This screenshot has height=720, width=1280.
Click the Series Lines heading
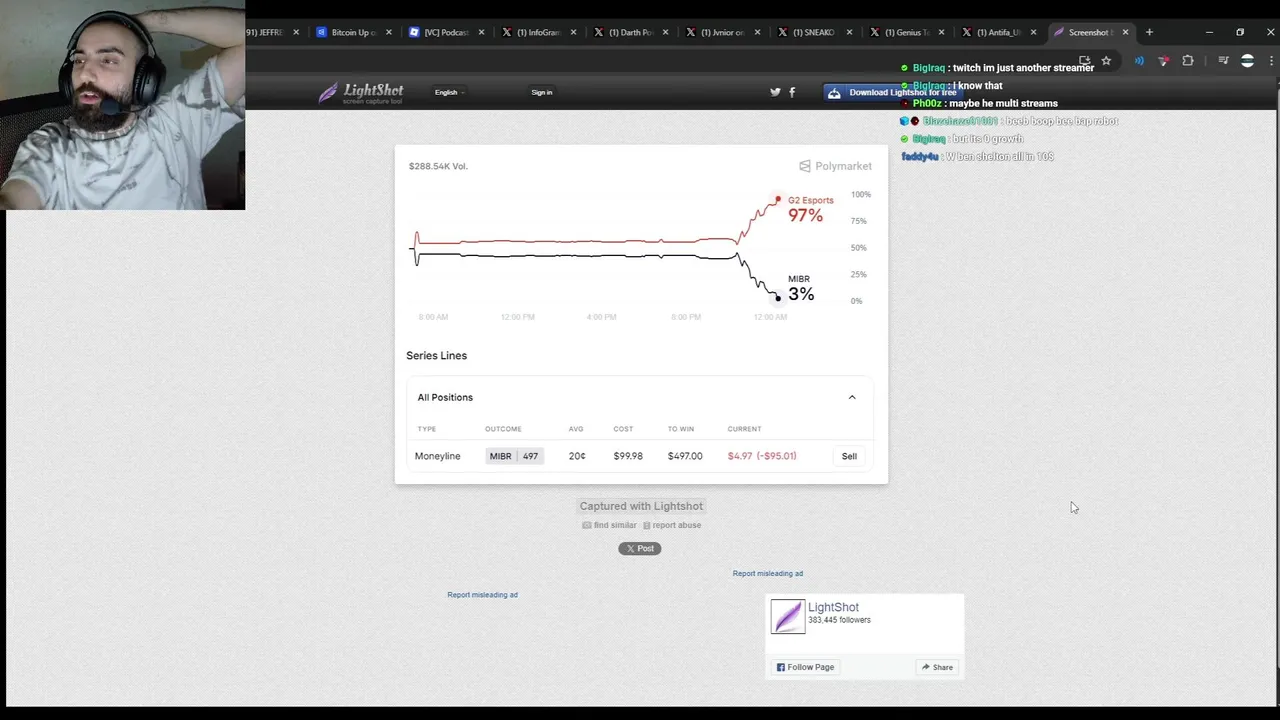click(x=436, y=355)
